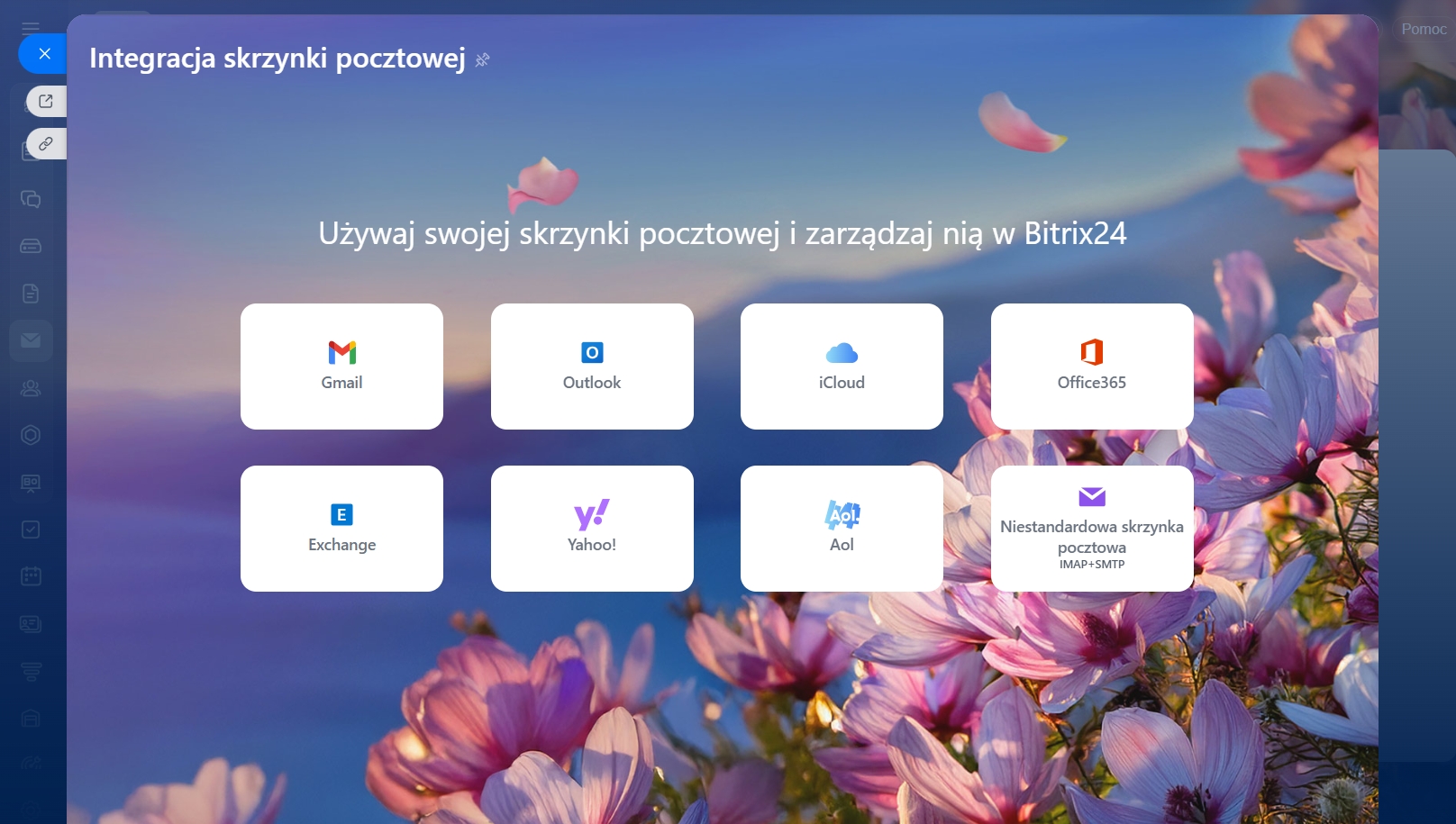Open the chat messenger in sidebar
The width and height of the screenshot is (1456, 824).
(x=31, y=199)
